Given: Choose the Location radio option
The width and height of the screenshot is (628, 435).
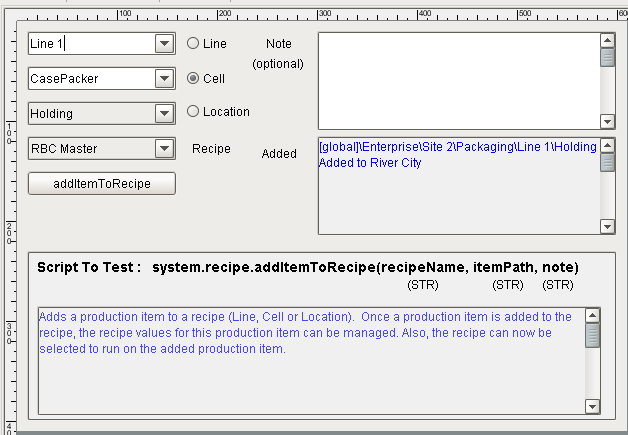Looking at the screenshot, I should pyautogui.click(x=193, y=112).
